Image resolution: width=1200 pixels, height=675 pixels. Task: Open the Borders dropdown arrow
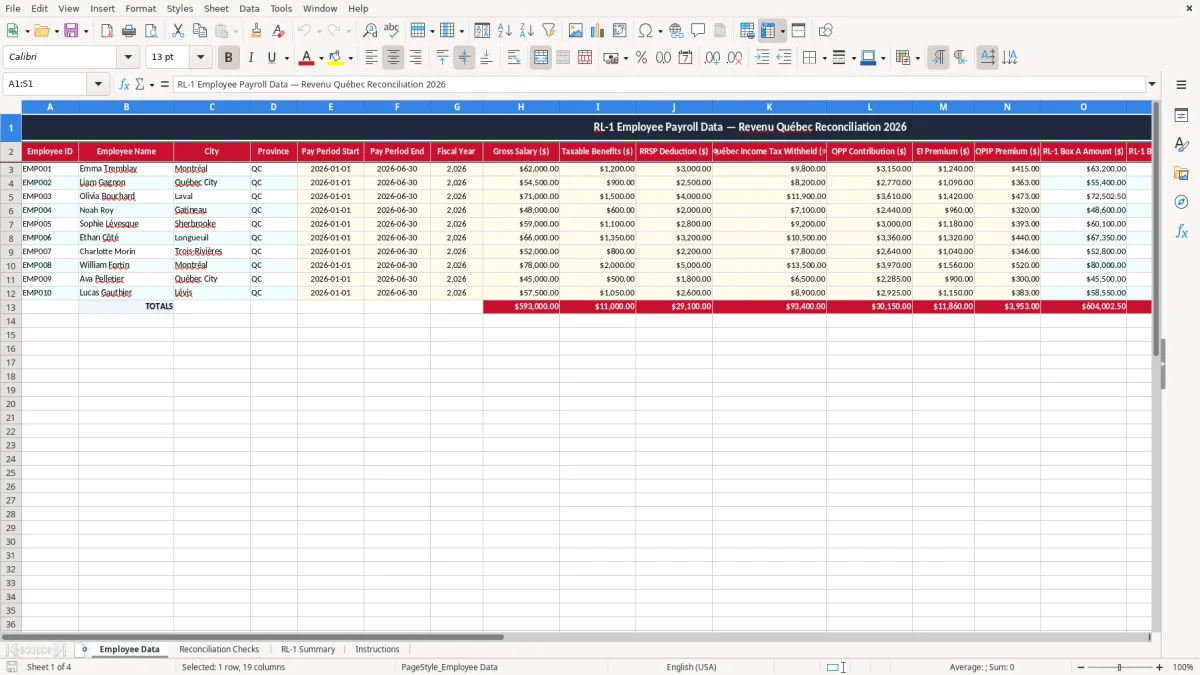(x=823, y=58)
